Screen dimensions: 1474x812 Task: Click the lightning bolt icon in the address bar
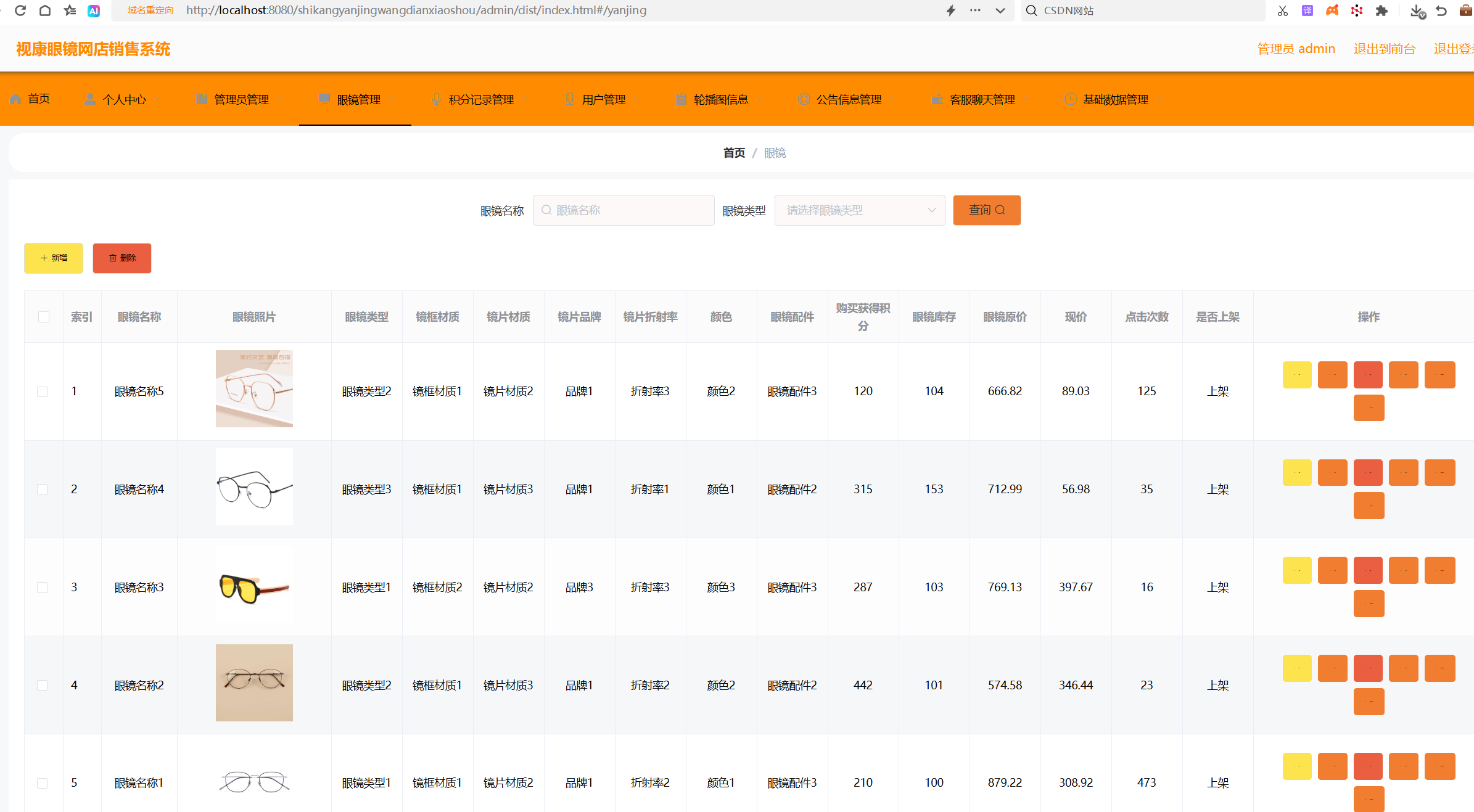pos(951,10)
